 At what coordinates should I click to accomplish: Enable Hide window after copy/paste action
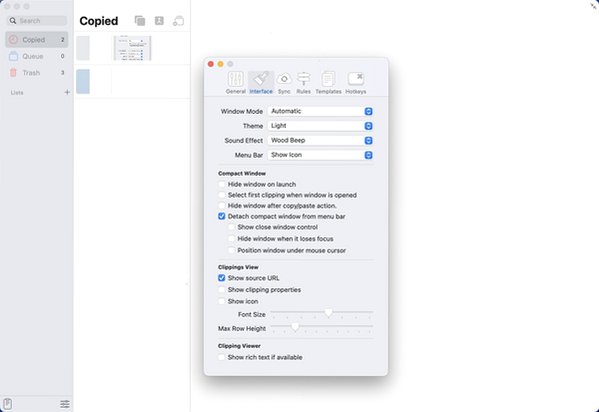click(222, 206)
